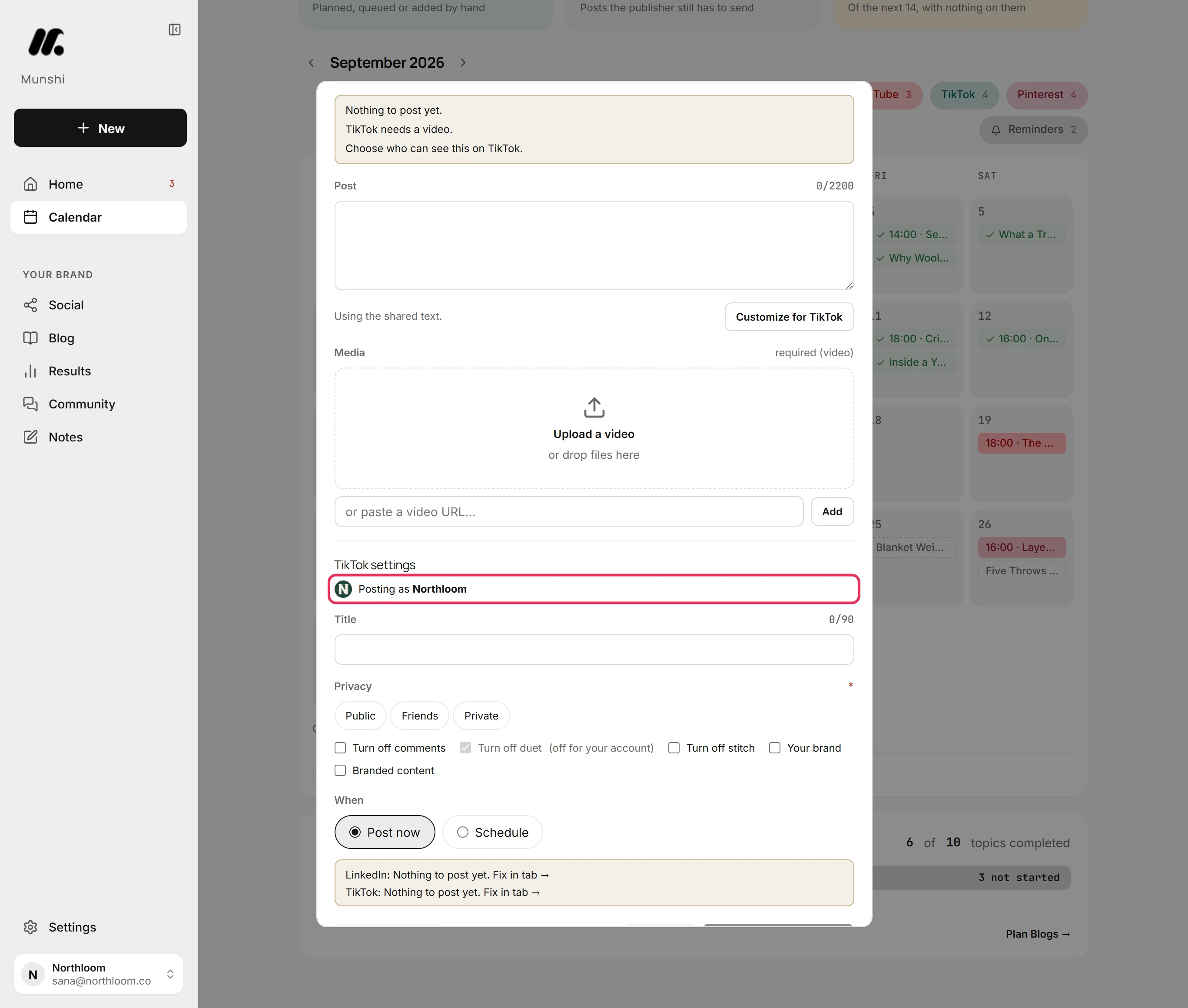
Task: Click the Community chat icon
Action: point(30,404)
